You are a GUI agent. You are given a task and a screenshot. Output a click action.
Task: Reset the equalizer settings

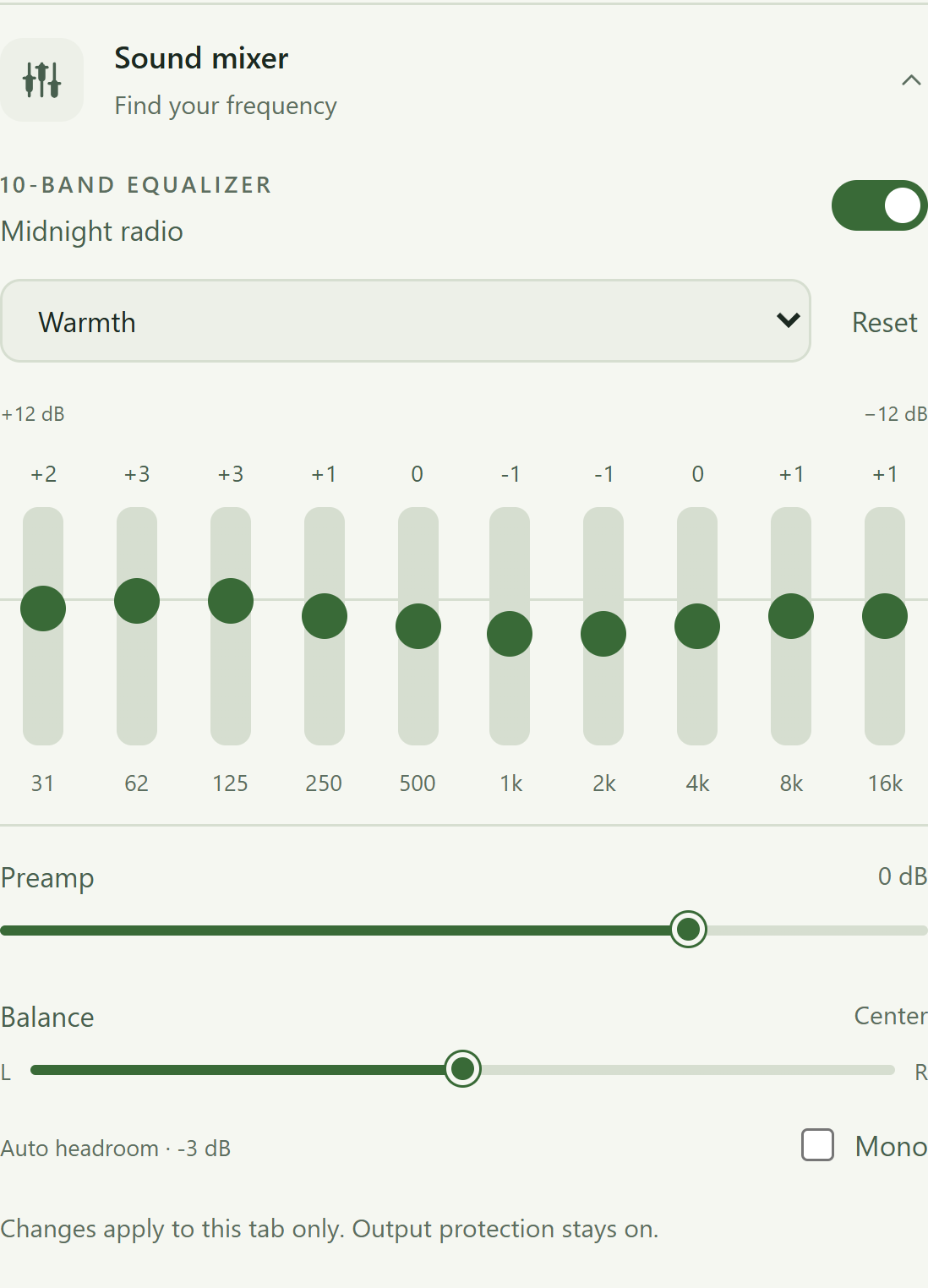click(884, 322)
